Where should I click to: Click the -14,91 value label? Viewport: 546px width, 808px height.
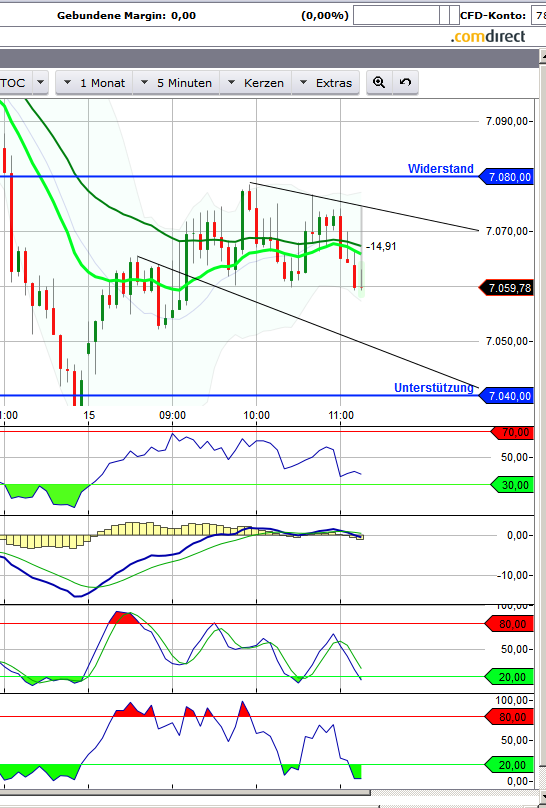click(x=381, y=246)
